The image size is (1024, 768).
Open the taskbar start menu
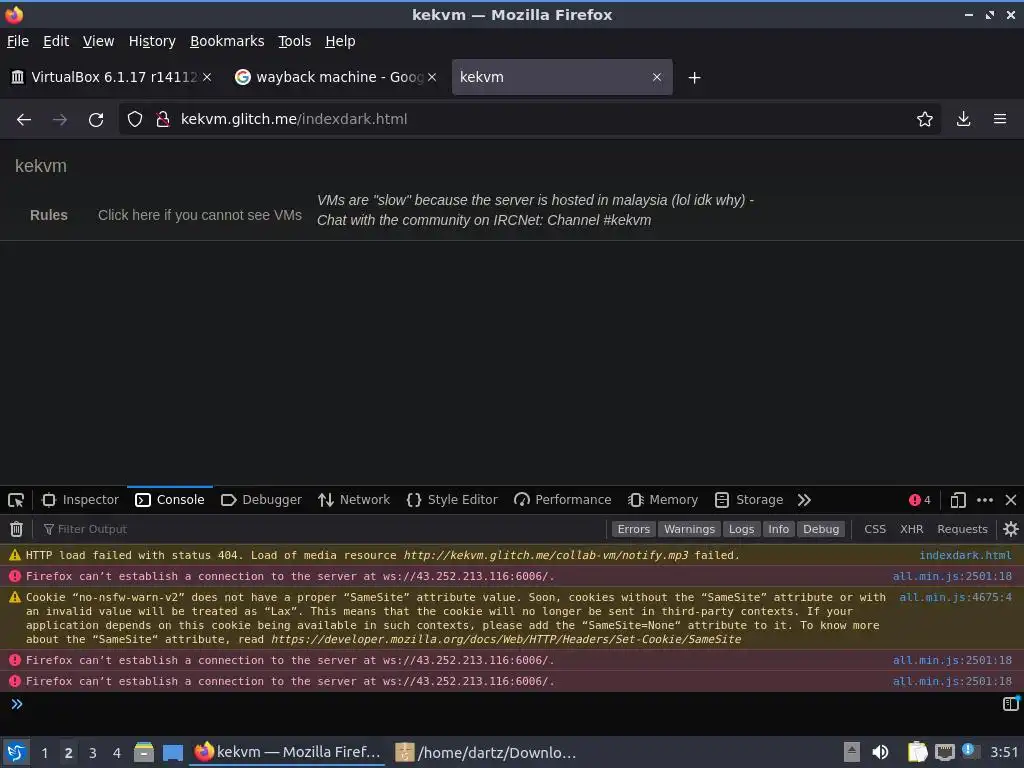[16, 752]
